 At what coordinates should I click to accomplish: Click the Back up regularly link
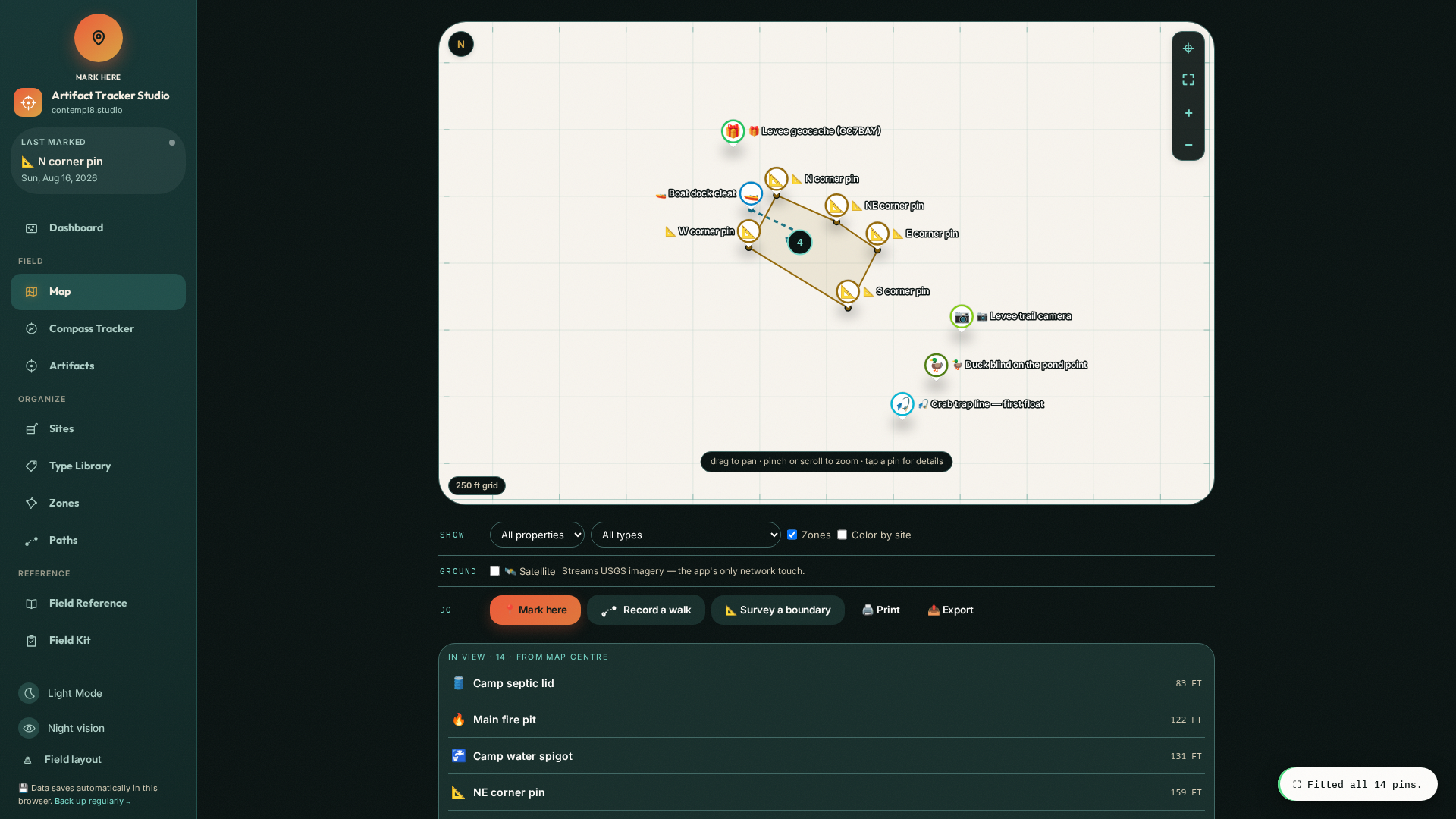pos(93,801)
